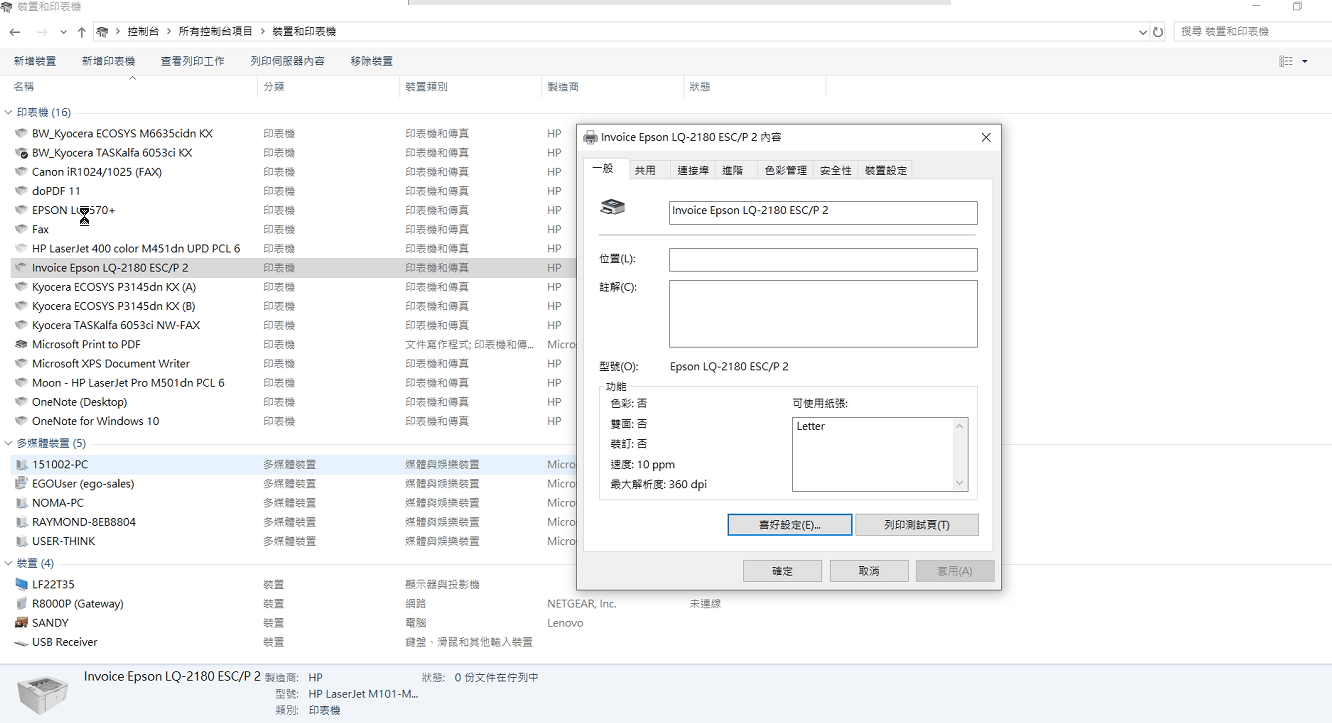
Task: Click the refresh button beside address bar
Action: pos(1158,32)
